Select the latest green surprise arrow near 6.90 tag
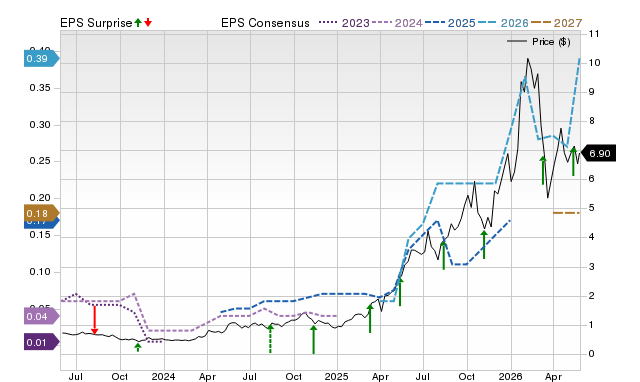The height and width of the screenshot is (382, 640). click(x=573, y=162)
